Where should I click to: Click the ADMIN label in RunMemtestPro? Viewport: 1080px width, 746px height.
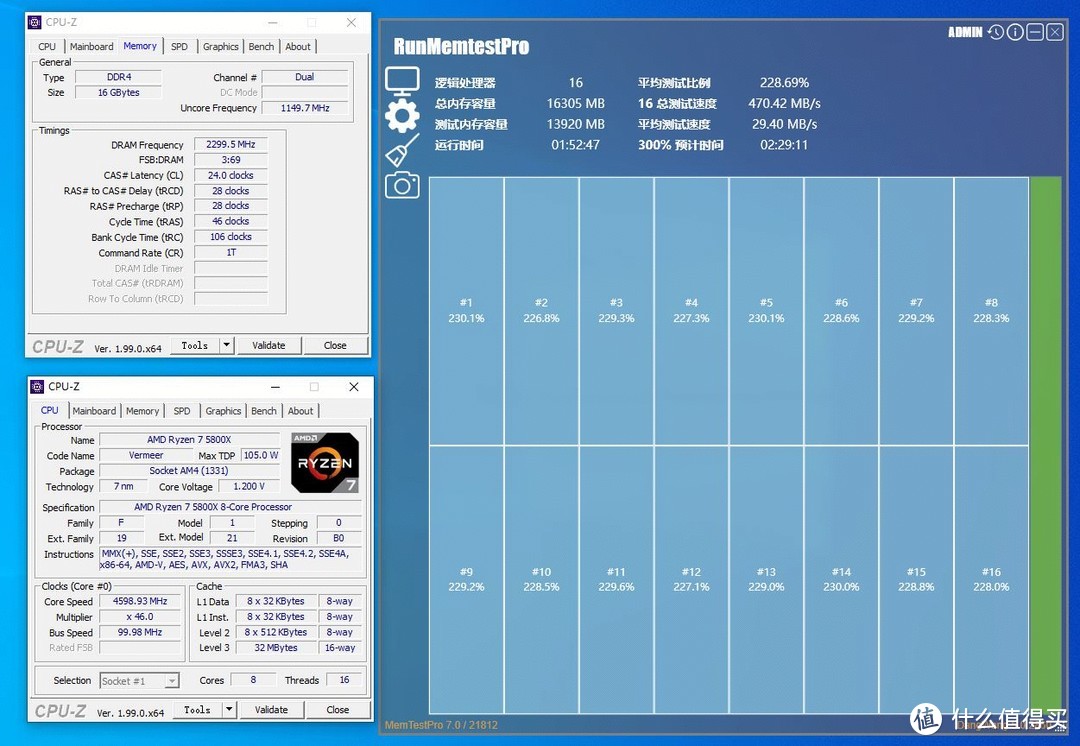click(x=966, y=32)
